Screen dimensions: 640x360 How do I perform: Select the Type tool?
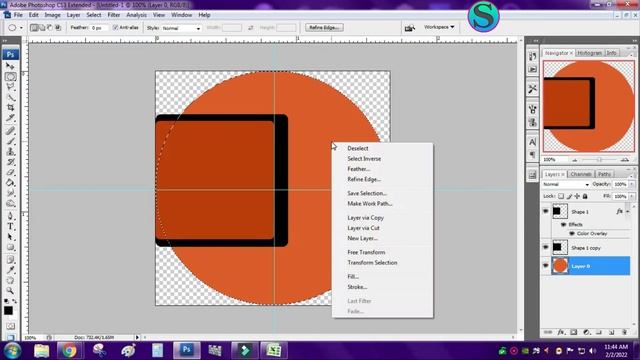pyautogui.click(x=10, y=227)
